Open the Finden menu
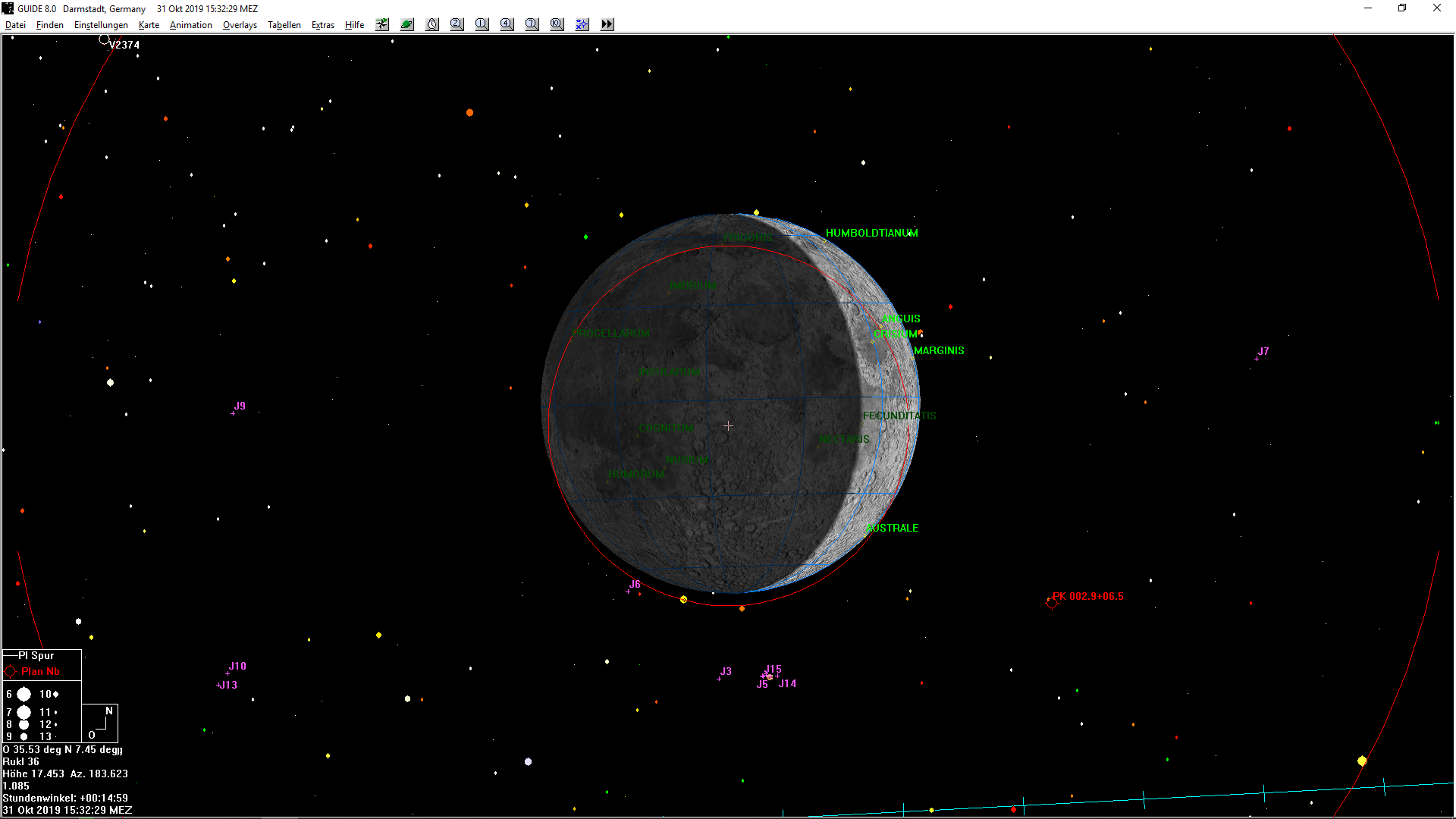This screenshot has height=819, width=1456. [50, 25]
